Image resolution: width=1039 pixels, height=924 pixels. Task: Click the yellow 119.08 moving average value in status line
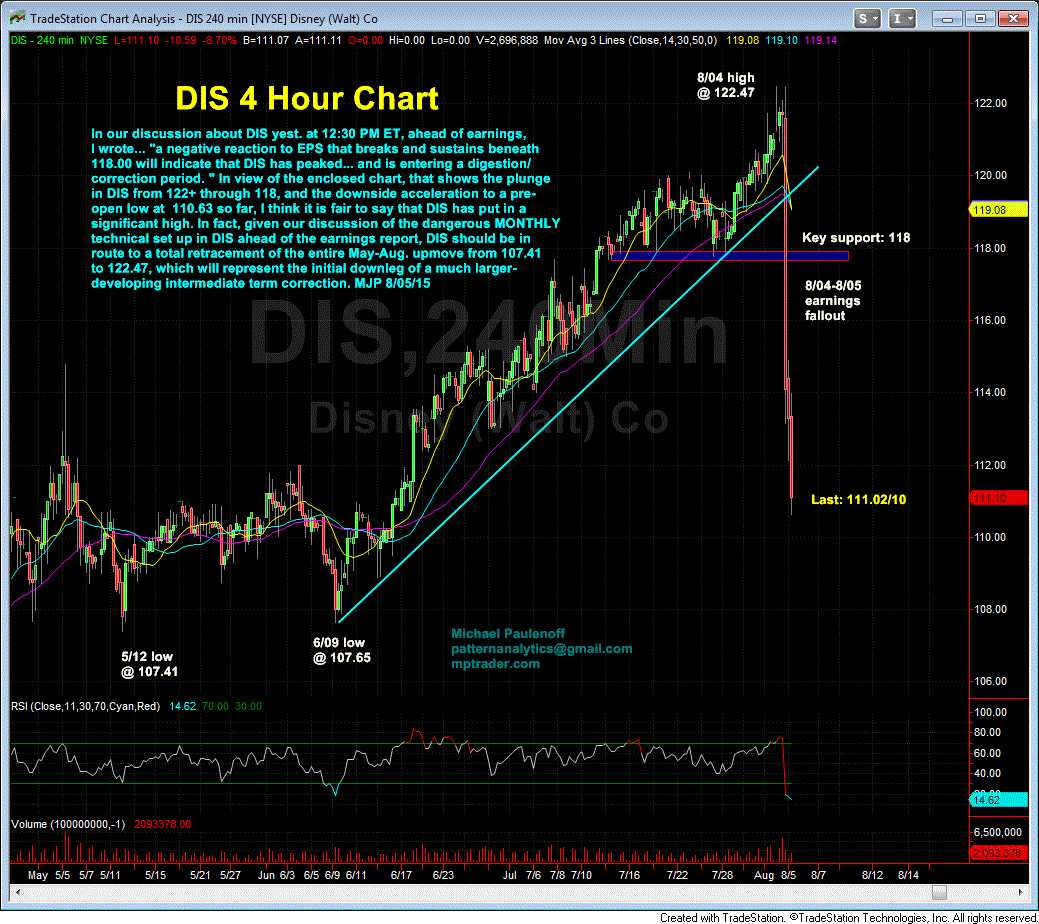[x=742, y=40]
